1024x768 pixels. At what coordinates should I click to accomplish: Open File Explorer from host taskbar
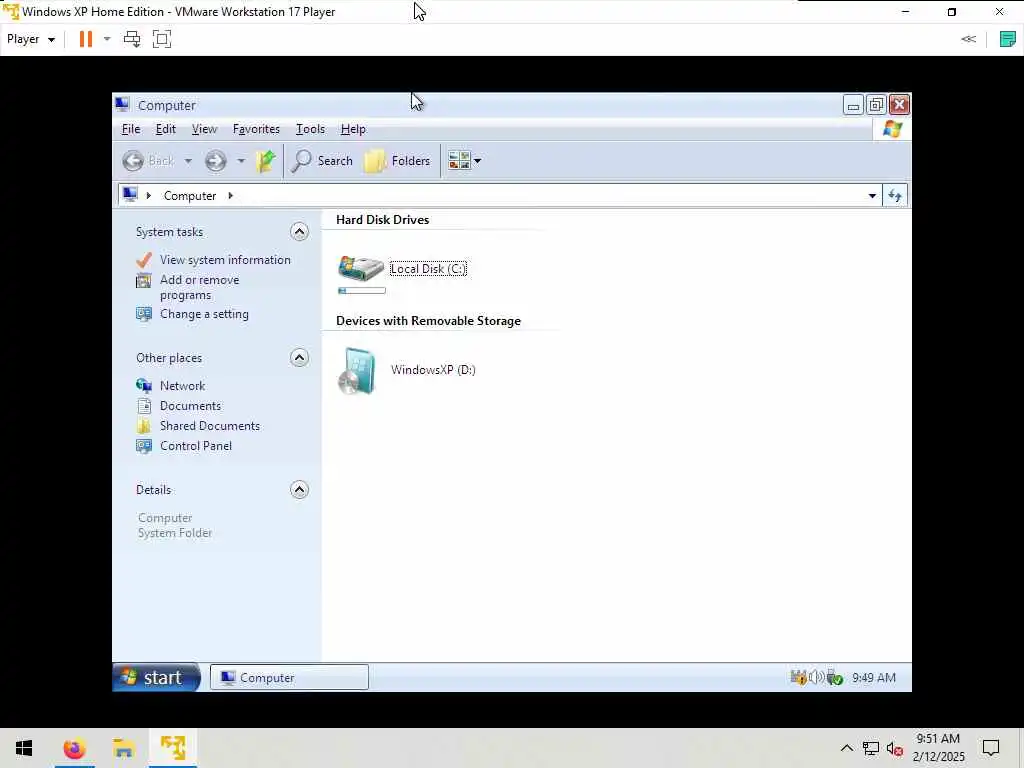[x=123, y=748]
